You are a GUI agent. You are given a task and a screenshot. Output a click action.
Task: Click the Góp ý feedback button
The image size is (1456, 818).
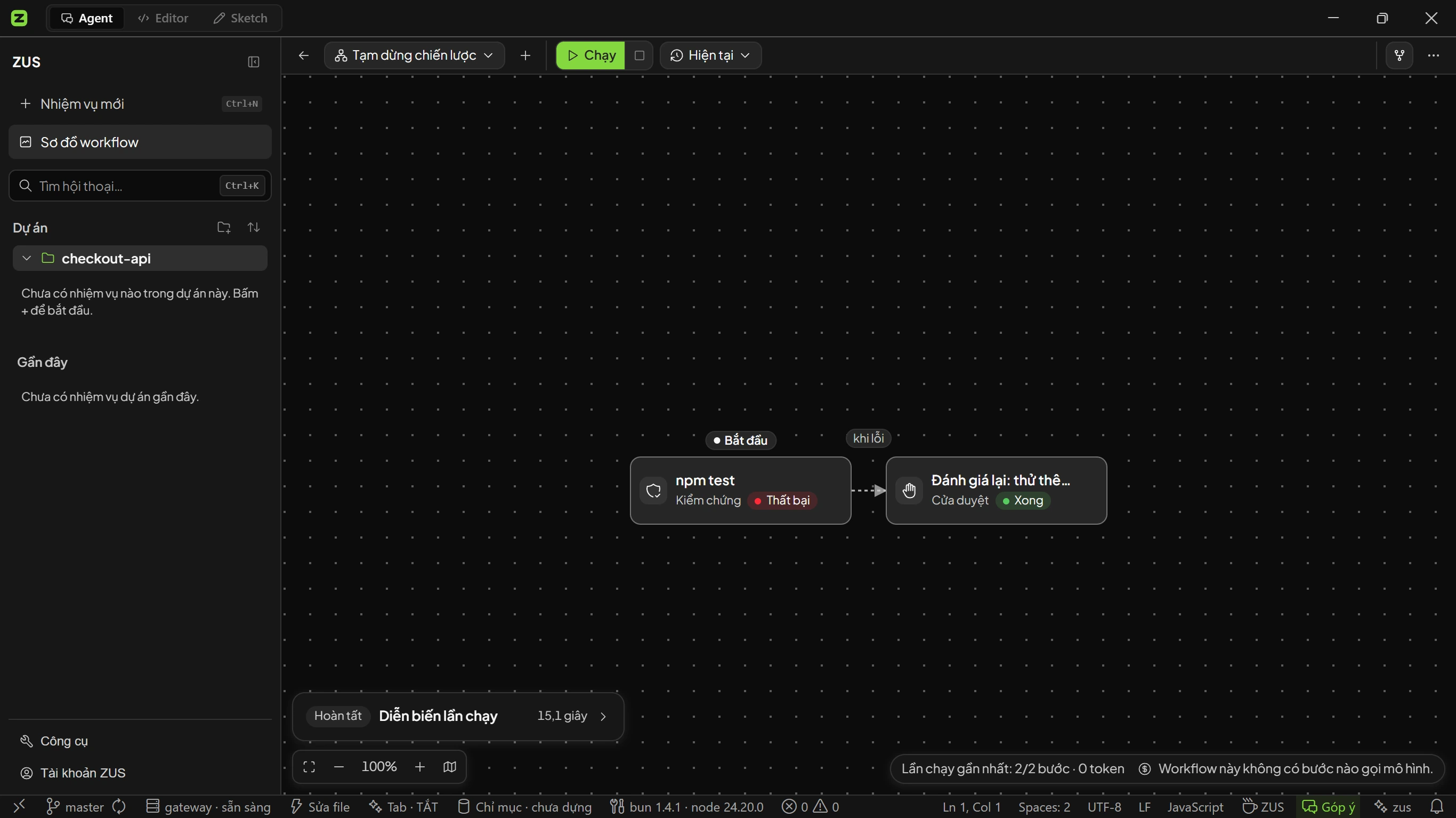[x=1328, y=807]
